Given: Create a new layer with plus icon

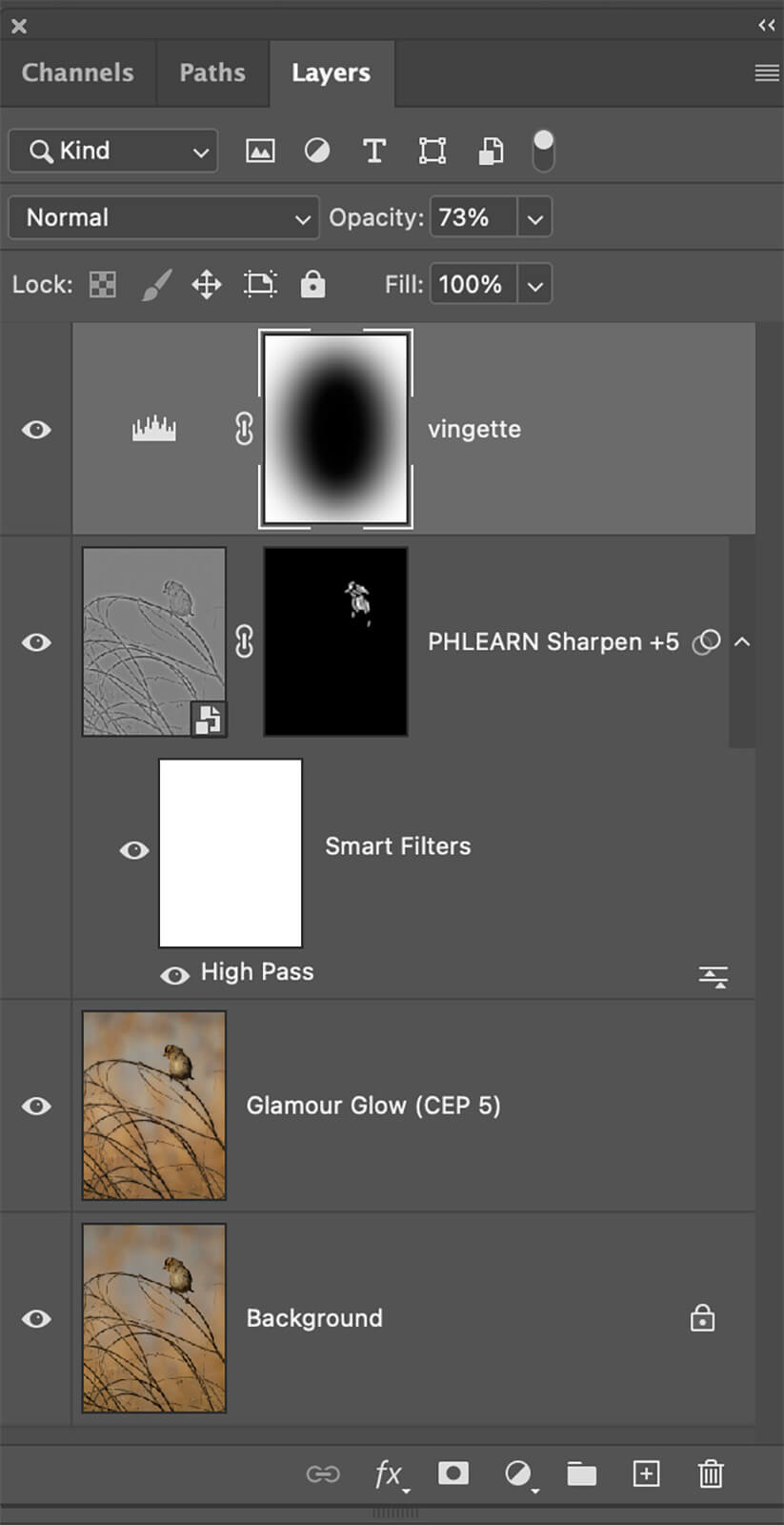Looking at the screenshot, I should pos(646,1474).
